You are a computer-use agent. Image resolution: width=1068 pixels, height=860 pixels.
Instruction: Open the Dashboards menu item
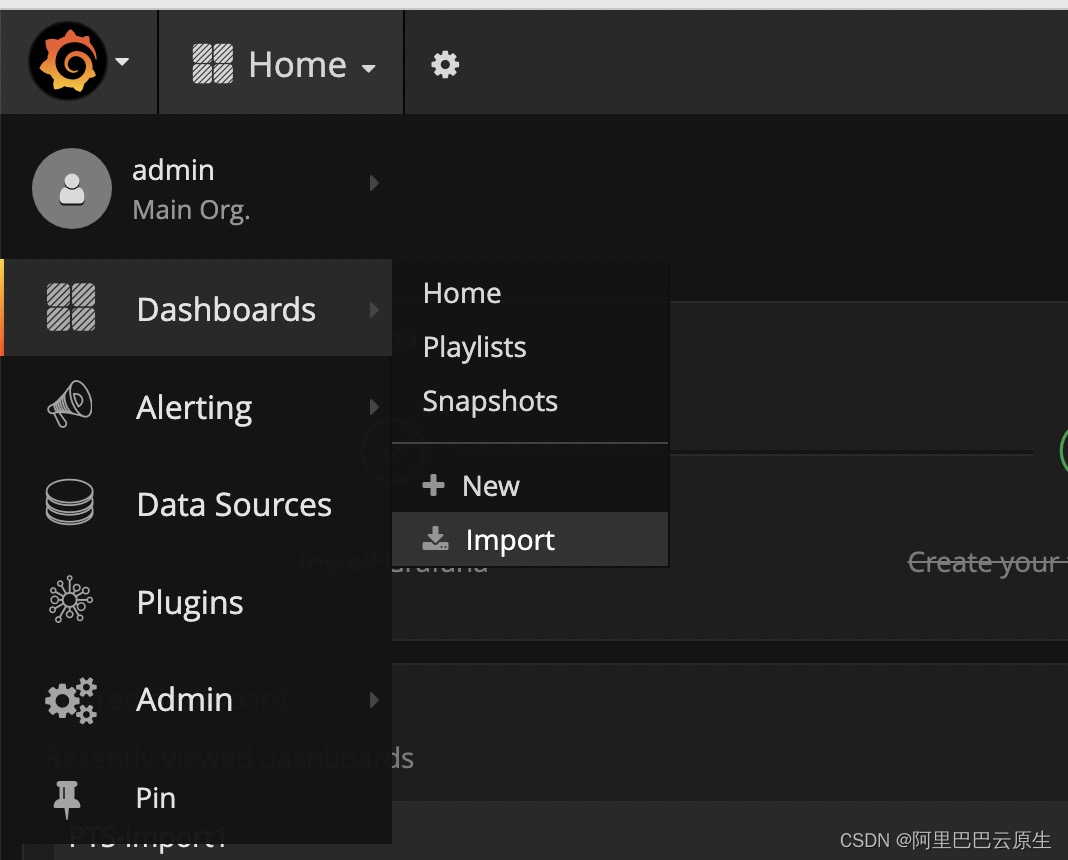pos(196,308)
